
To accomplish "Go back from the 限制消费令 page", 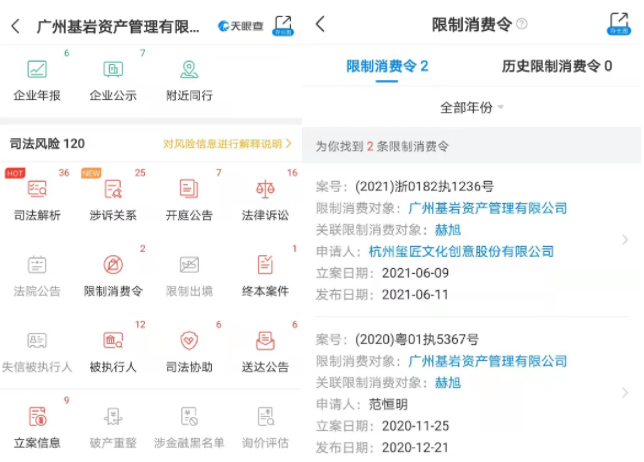I will click(x=320, y=24).
